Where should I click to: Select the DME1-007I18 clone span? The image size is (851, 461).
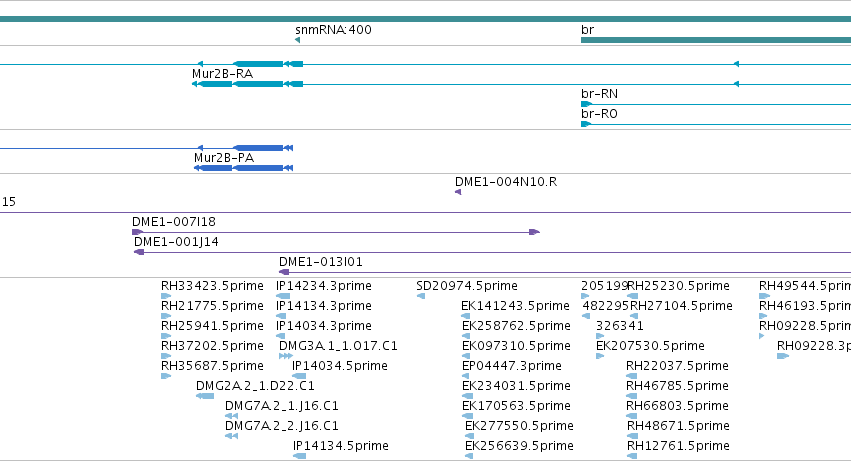[x=336, y=232]
